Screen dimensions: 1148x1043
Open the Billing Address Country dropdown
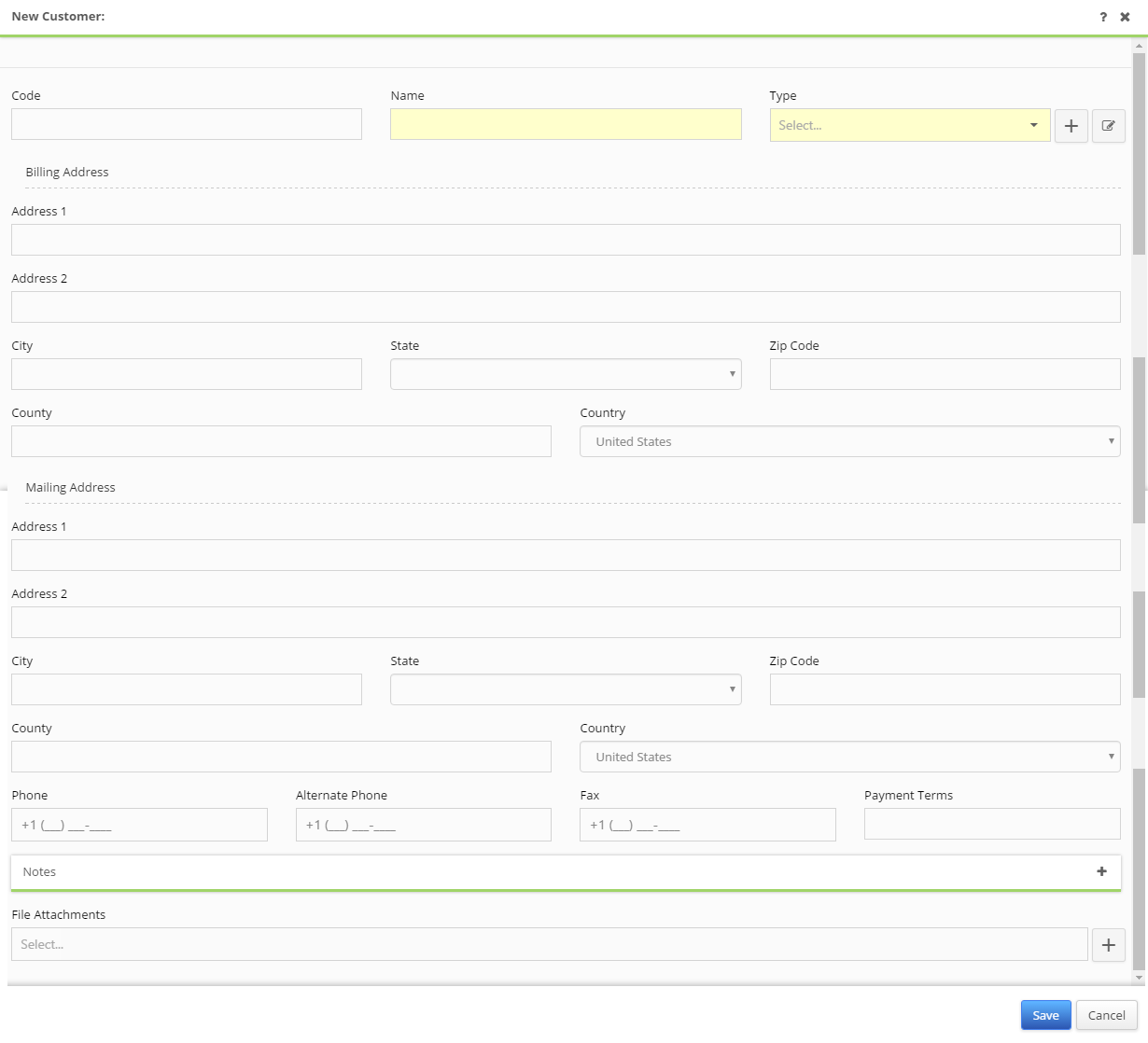tap(849, 441)
